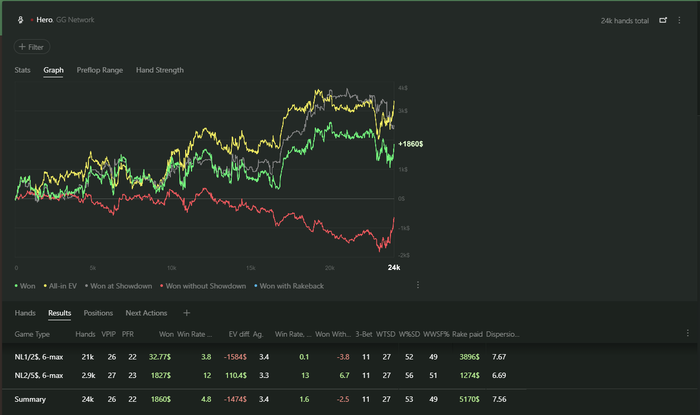Screen dimensions: 700x415
Task: Click the +1860$ label on the graph
Action: click(x=411, y=144)
